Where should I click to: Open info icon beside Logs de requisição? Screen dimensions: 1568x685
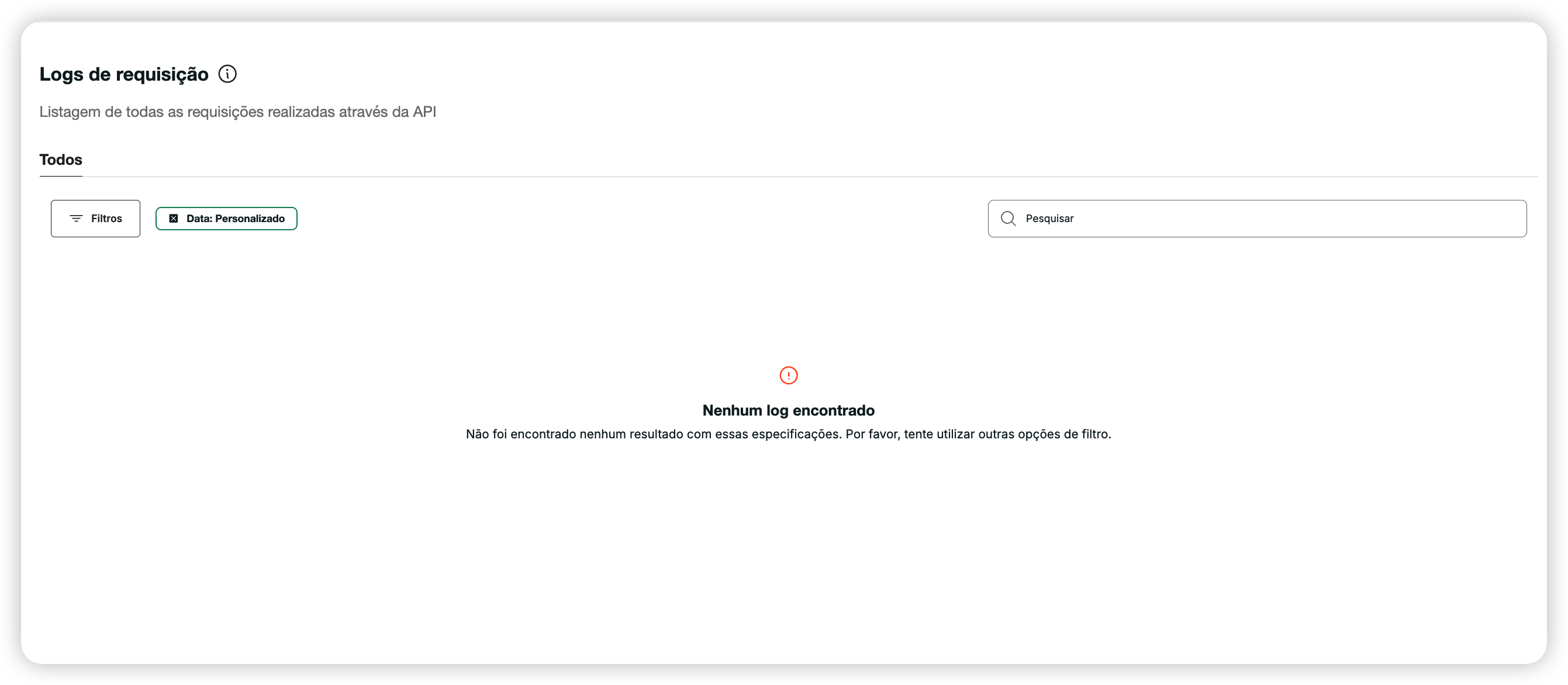pos(227,74)
